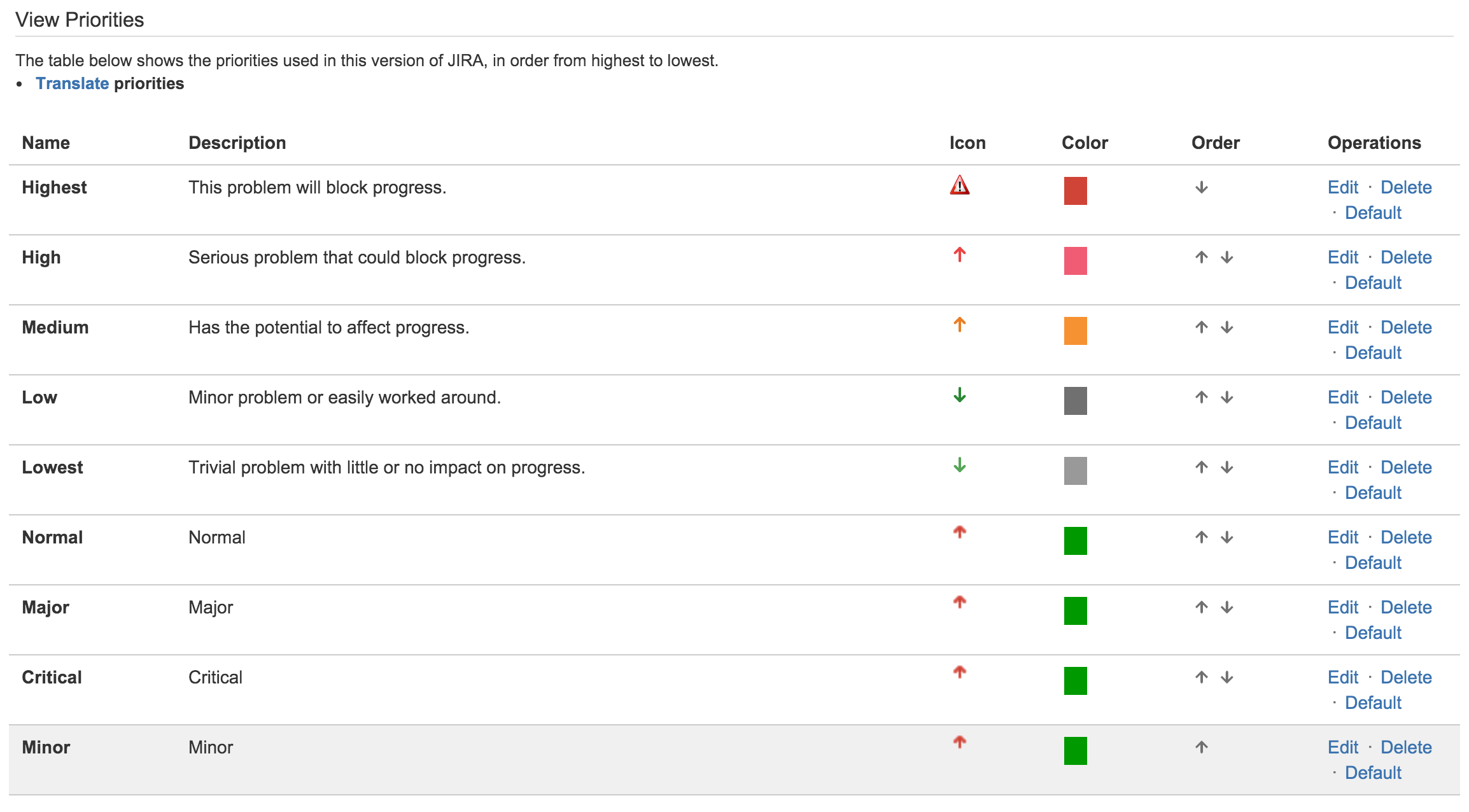Edit the Critical priority
Image resolution: width=1469 pixels, height=812 pixels.
(x=1342, y=677)
